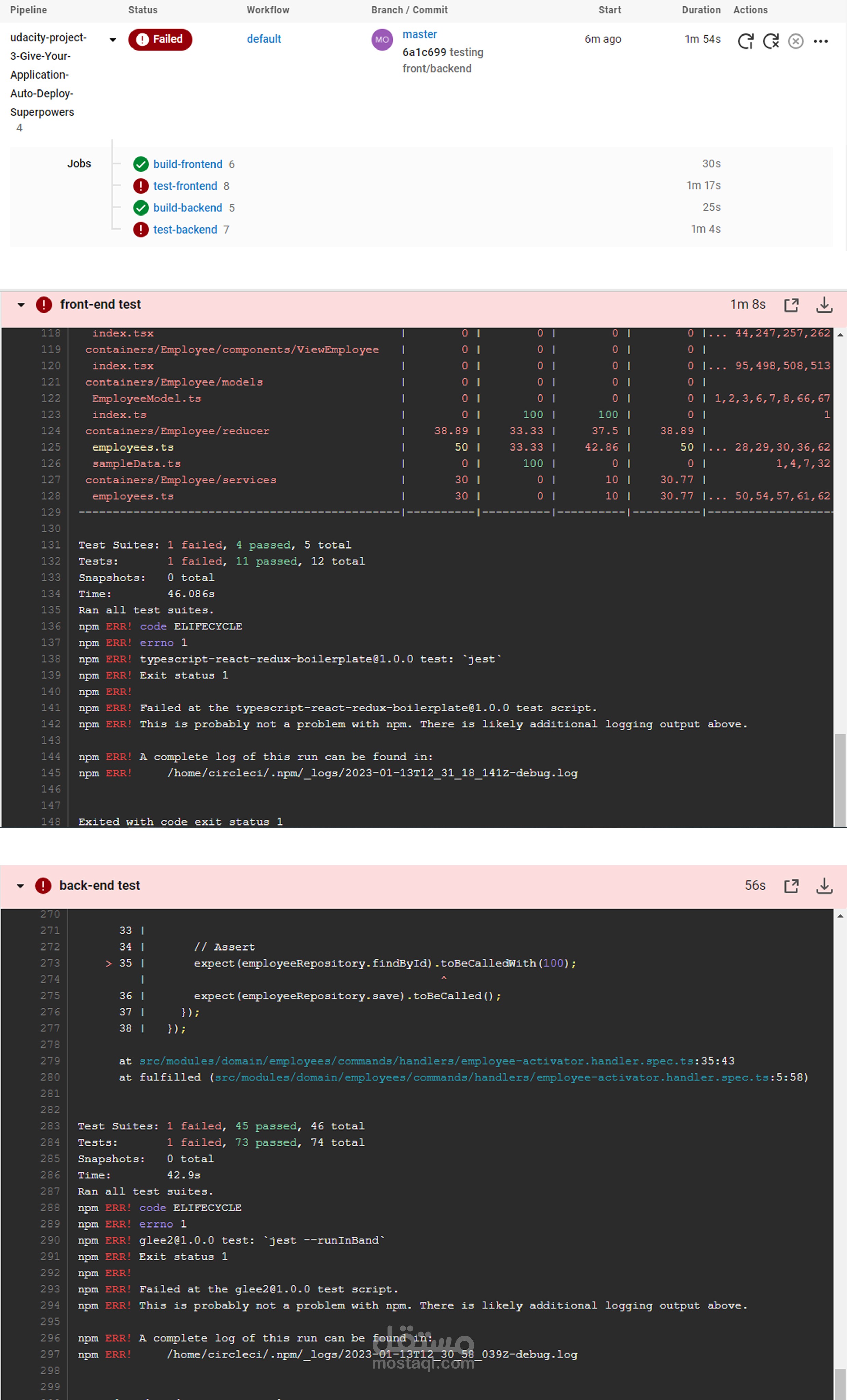
Task: Click the MO user avatar
Action: (382, 40)
